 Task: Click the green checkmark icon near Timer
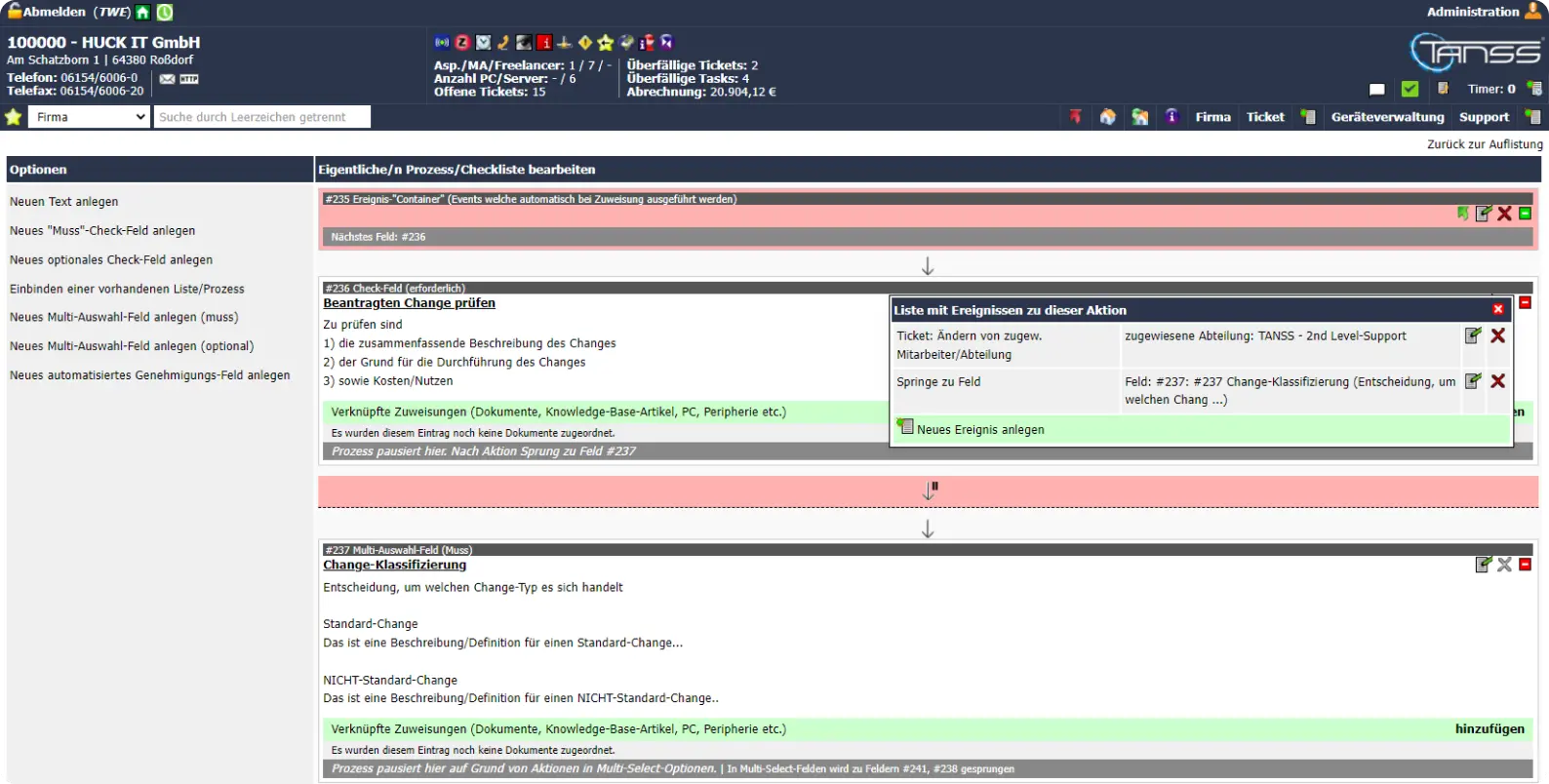[x=1410, y=89]
